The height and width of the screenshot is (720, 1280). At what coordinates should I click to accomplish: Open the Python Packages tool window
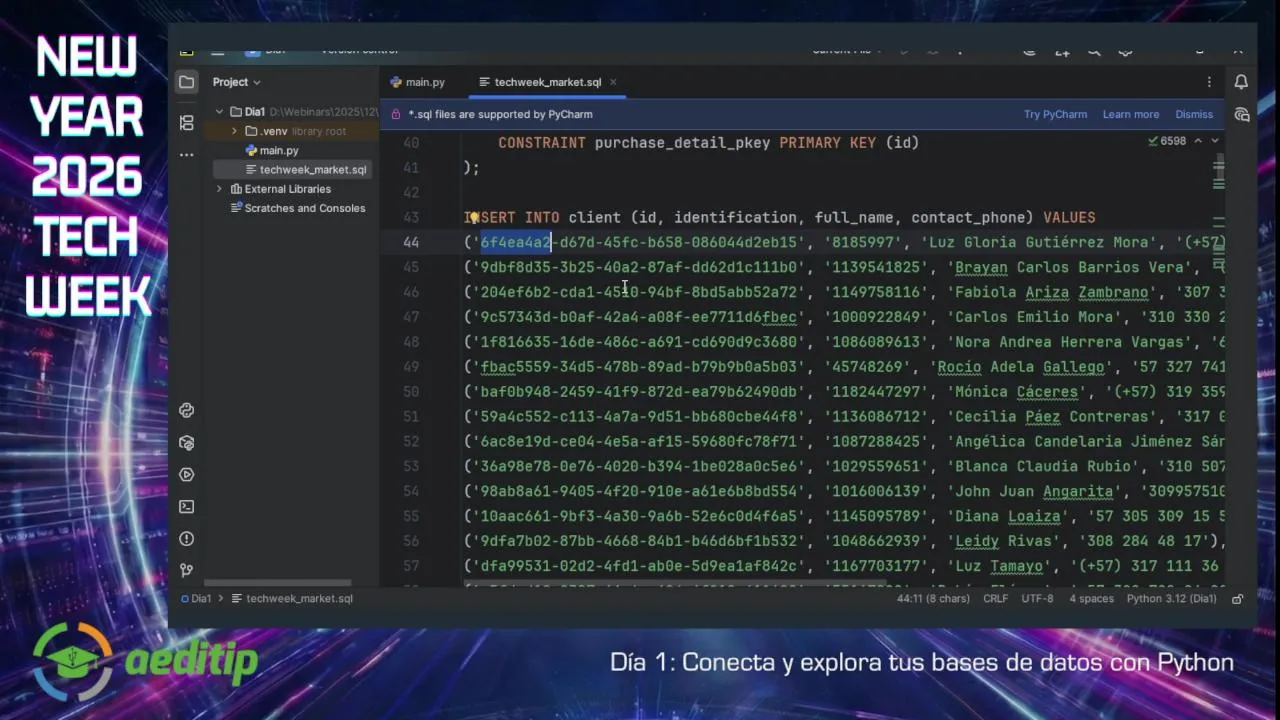coord(186,442)
